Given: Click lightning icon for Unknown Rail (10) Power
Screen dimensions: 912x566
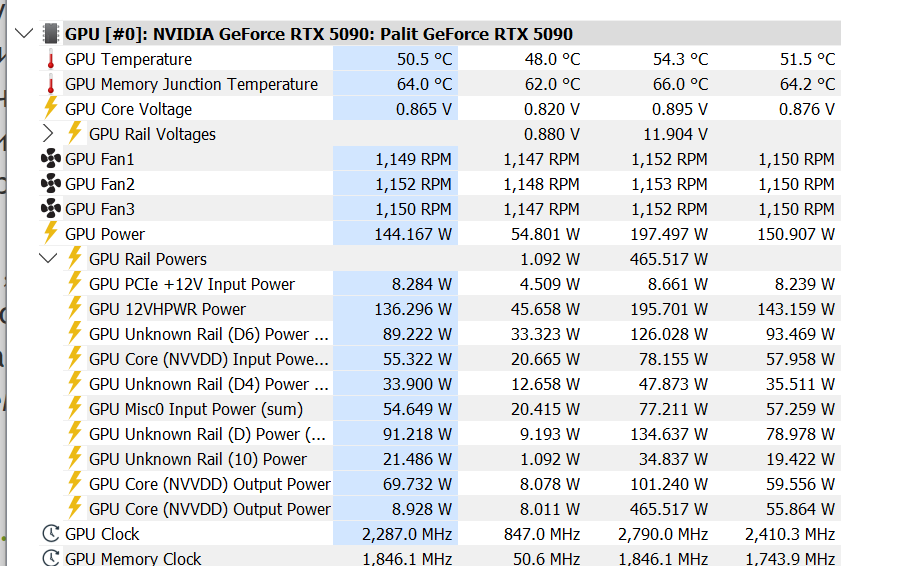Looking at the screenshot, I should click(x=74, y=458).
